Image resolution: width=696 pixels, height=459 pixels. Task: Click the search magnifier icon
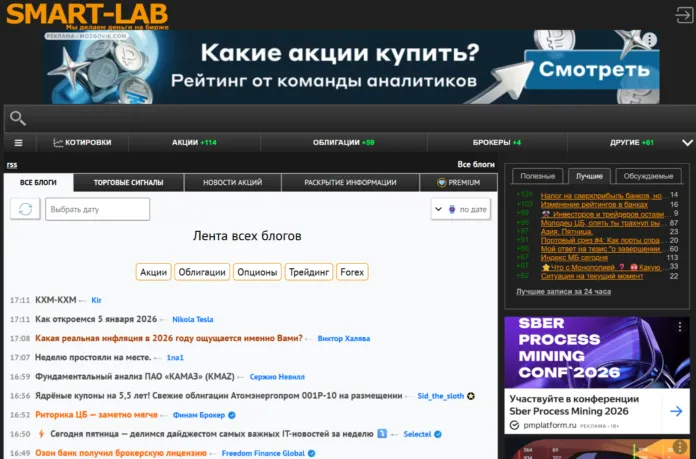tap(18, 118)
